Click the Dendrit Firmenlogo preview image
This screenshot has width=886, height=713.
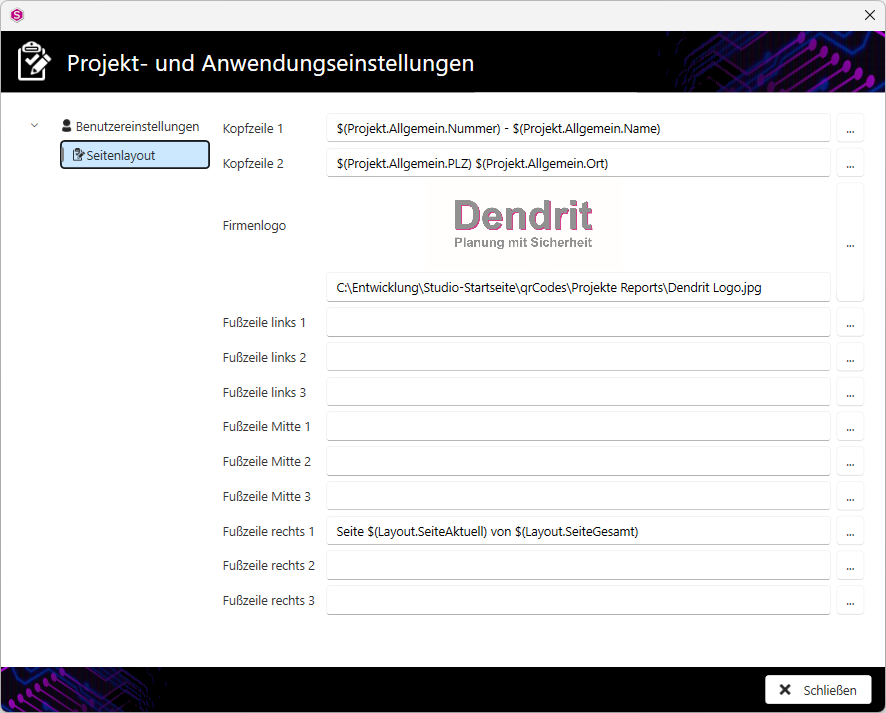coord(523,224)
